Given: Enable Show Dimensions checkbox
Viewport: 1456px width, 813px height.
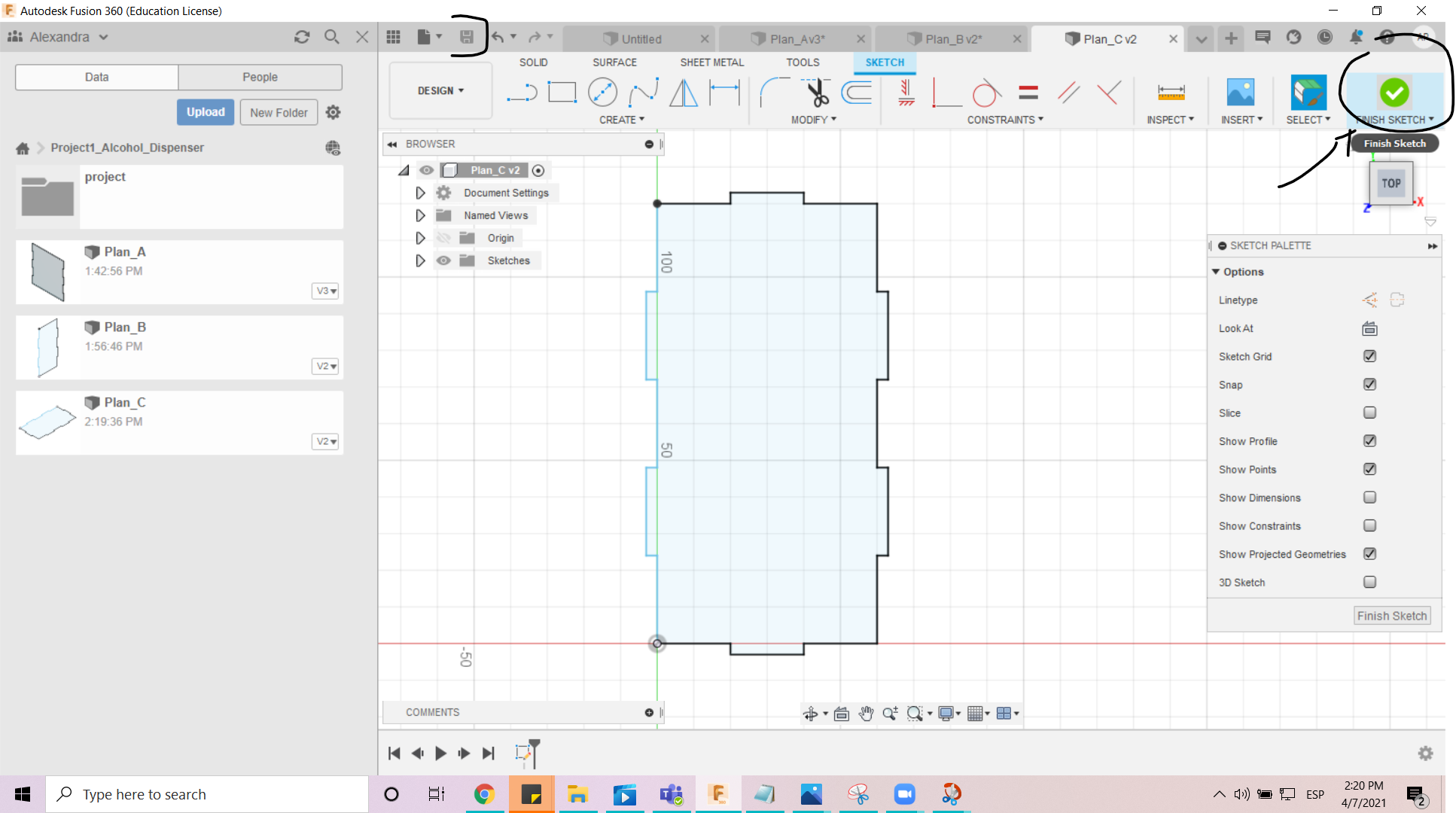Looking at the screenshot, I should (1370, 497).
